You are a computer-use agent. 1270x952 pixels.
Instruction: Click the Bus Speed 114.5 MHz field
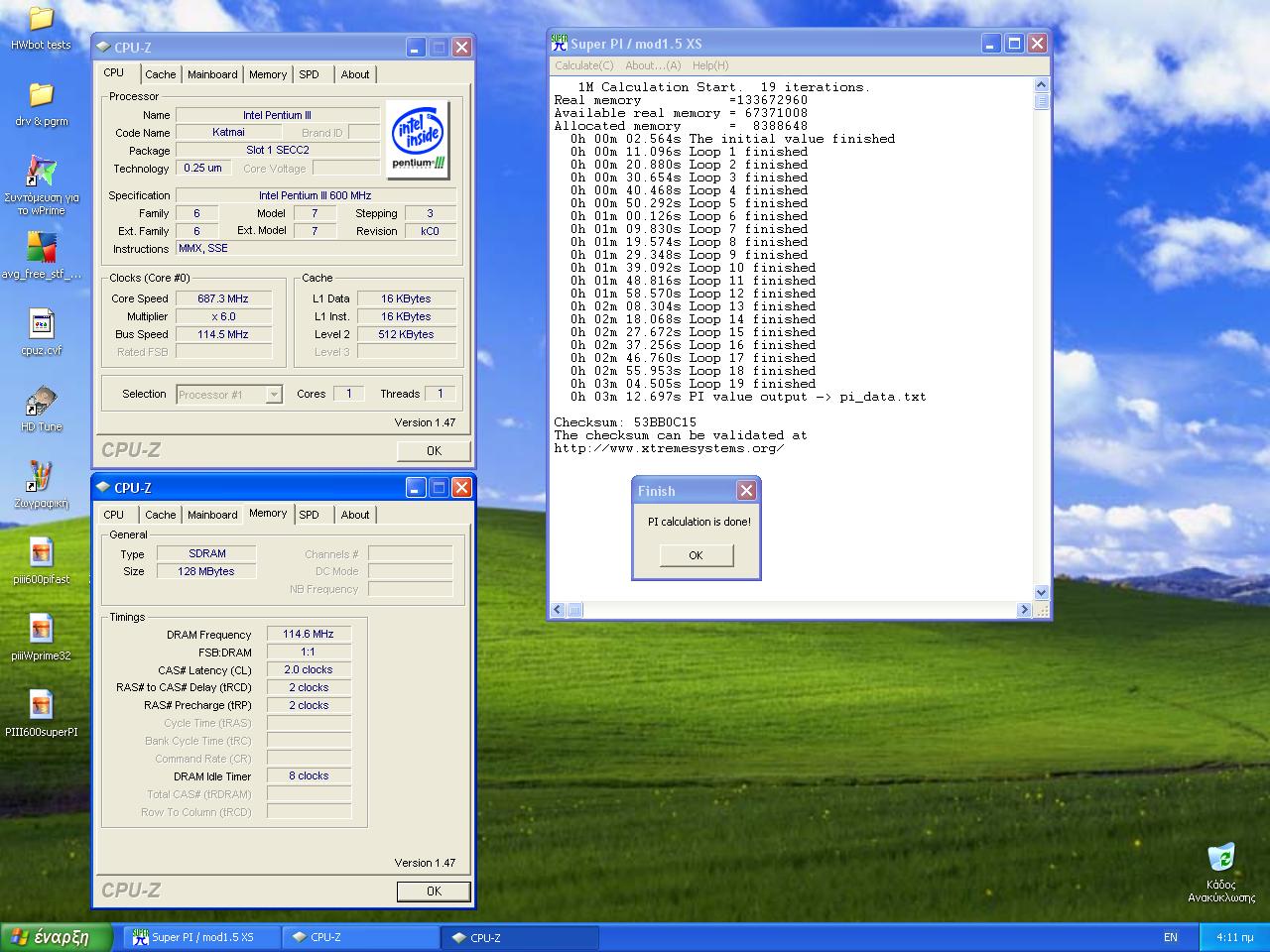pyautogui.click(x=223, y=334)
